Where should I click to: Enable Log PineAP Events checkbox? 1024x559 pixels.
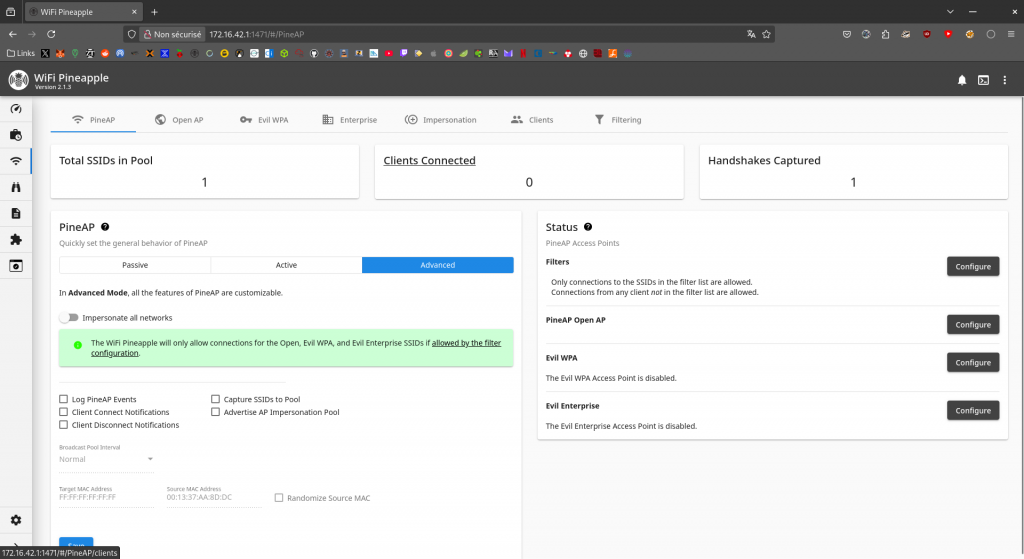tap(63, 399)
